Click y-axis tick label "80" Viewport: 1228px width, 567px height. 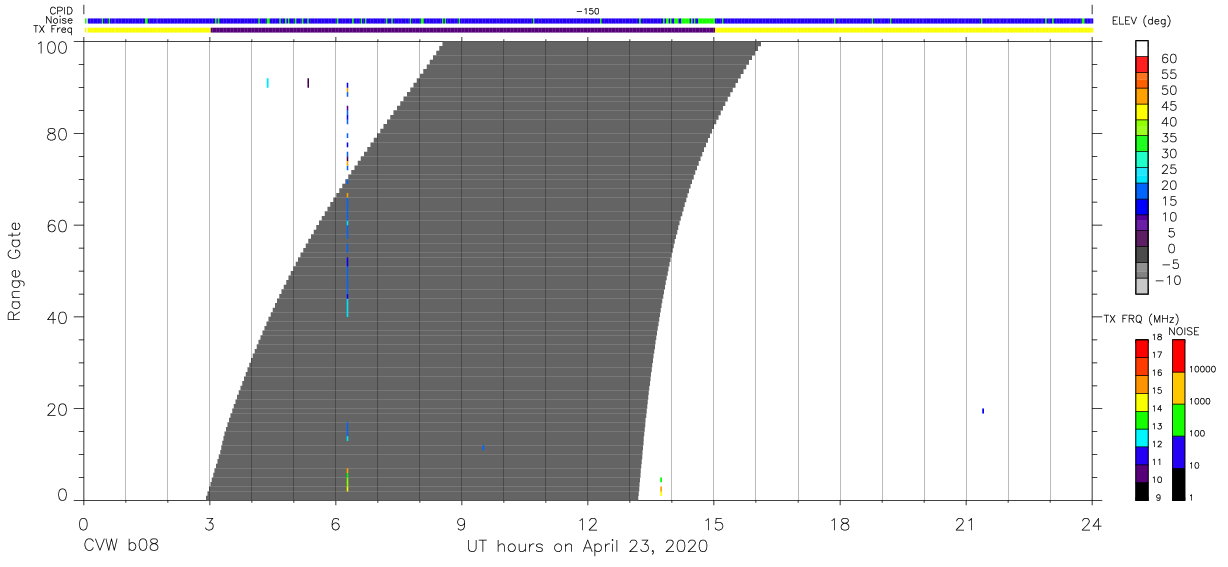click(58, 133)
